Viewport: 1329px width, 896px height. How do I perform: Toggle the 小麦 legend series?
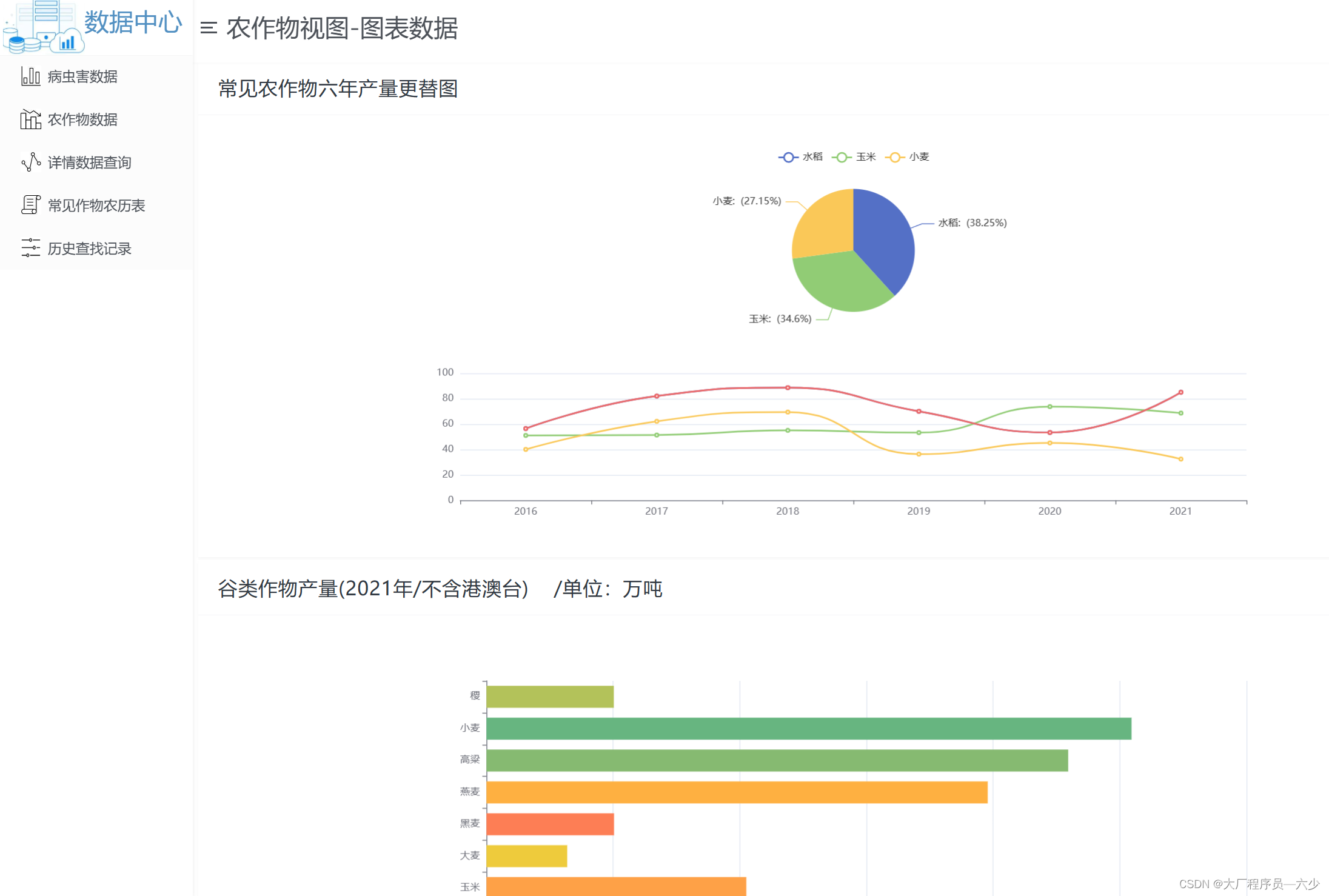click(907, 157)
